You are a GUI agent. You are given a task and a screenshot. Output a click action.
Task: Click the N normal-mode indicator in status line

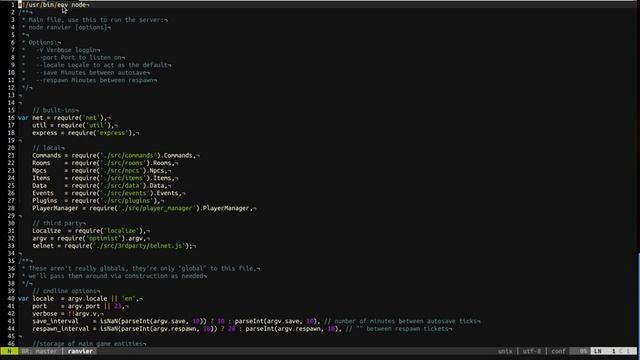pyautogui.click(x=9, y=351)
